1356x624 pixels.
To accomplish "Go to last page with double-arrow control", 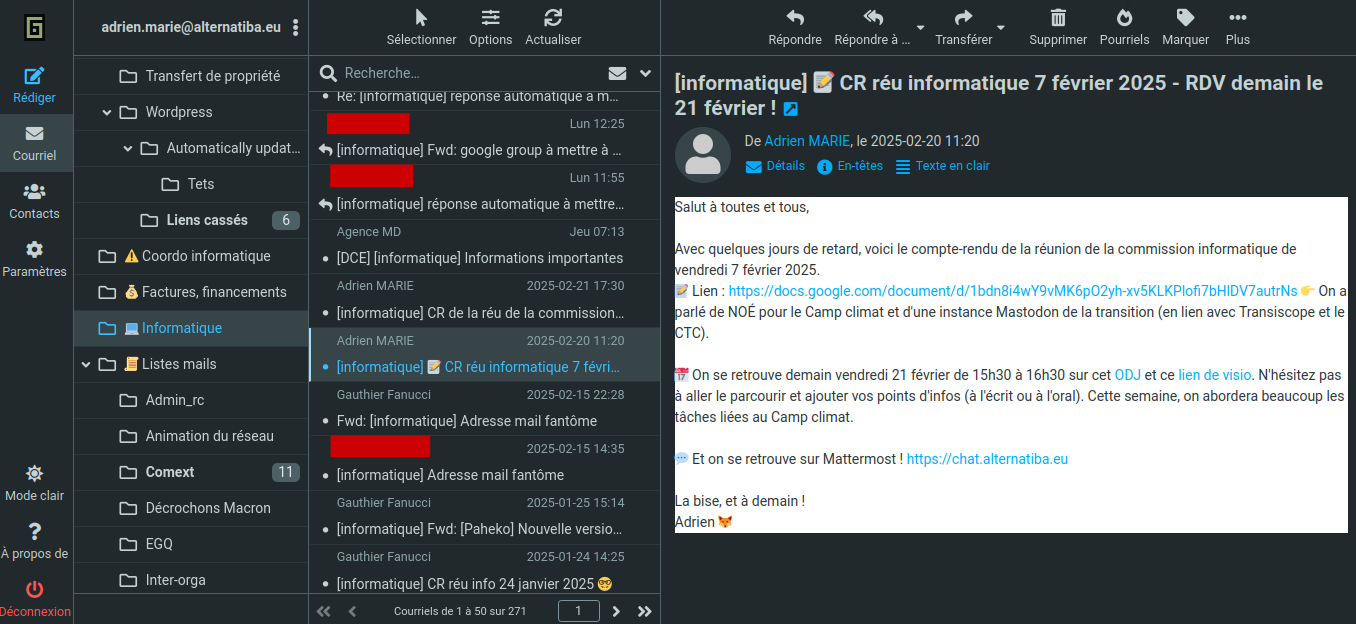I will (x=645, y=610).
